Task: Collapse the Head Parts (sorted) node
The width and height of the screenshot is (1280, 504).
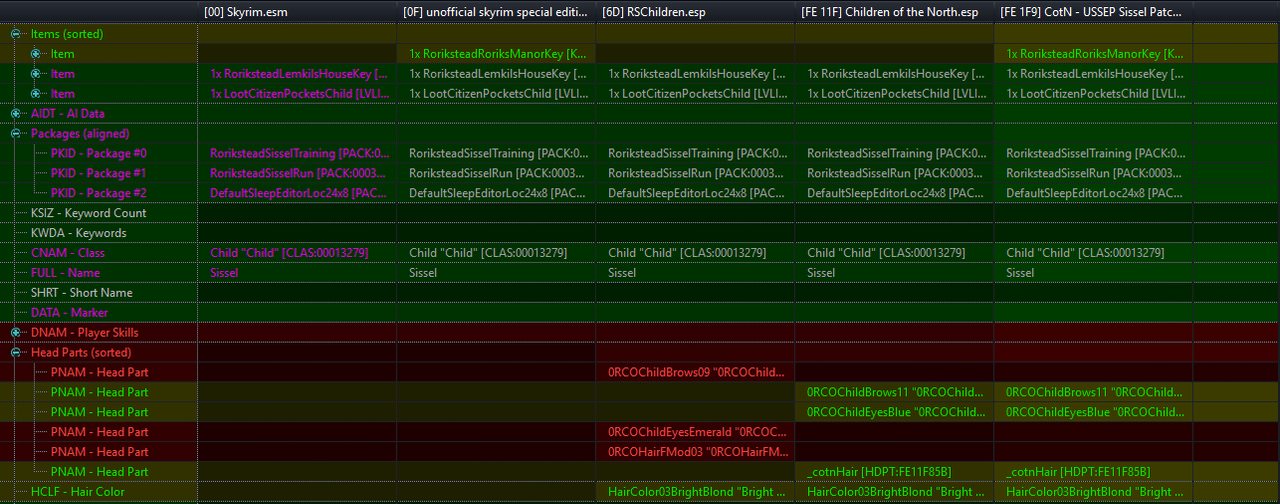Action: [x=16, y=353]
